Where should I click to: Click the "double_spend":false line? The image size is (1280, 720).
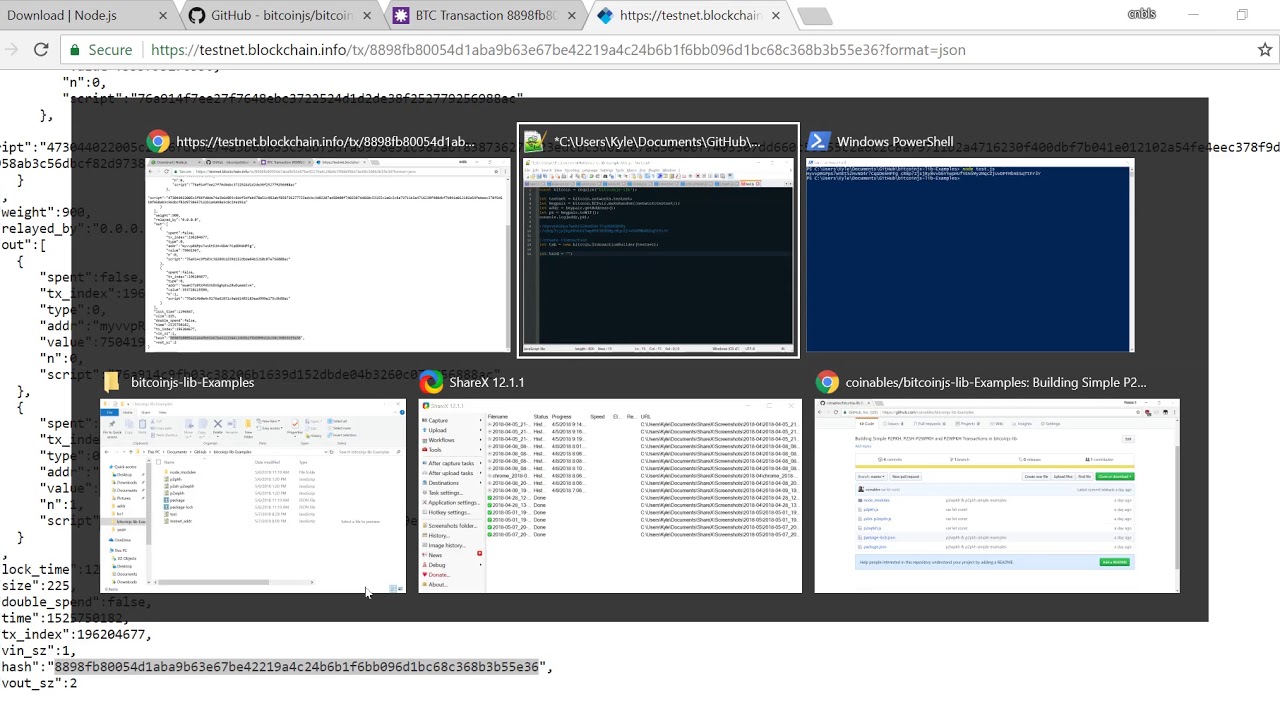pyautogui.click(x=74, y=603)
